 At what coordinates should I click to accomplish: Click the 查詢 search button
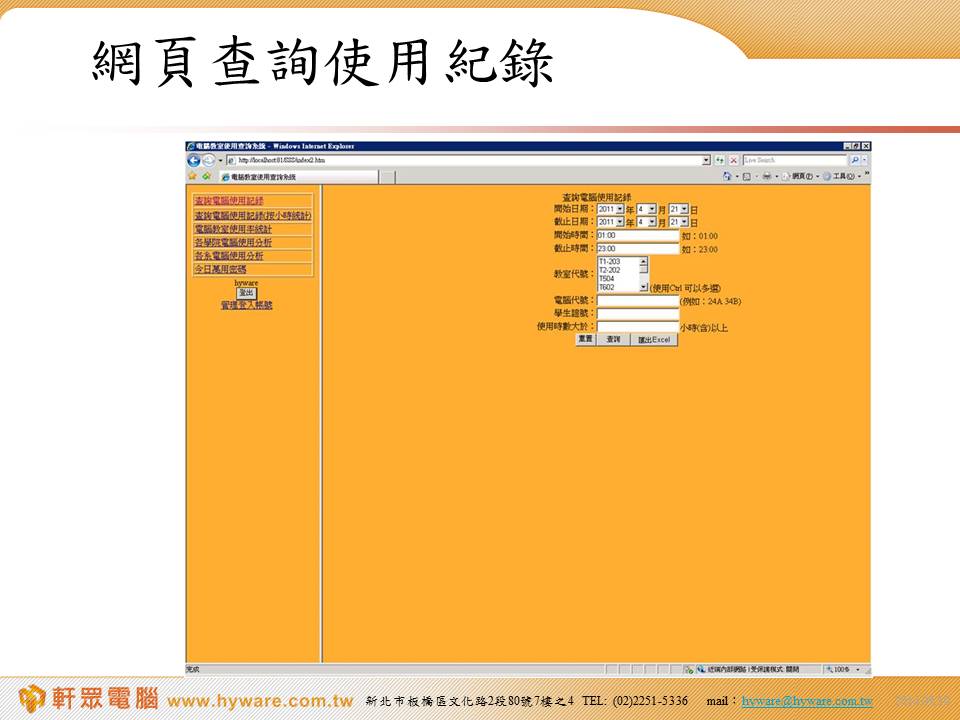point(613,340)
